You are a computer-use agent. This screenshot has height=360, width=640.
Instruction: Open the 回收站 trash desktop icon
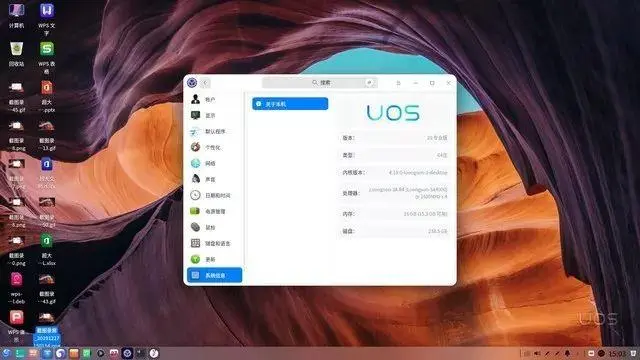click(16, 54)
